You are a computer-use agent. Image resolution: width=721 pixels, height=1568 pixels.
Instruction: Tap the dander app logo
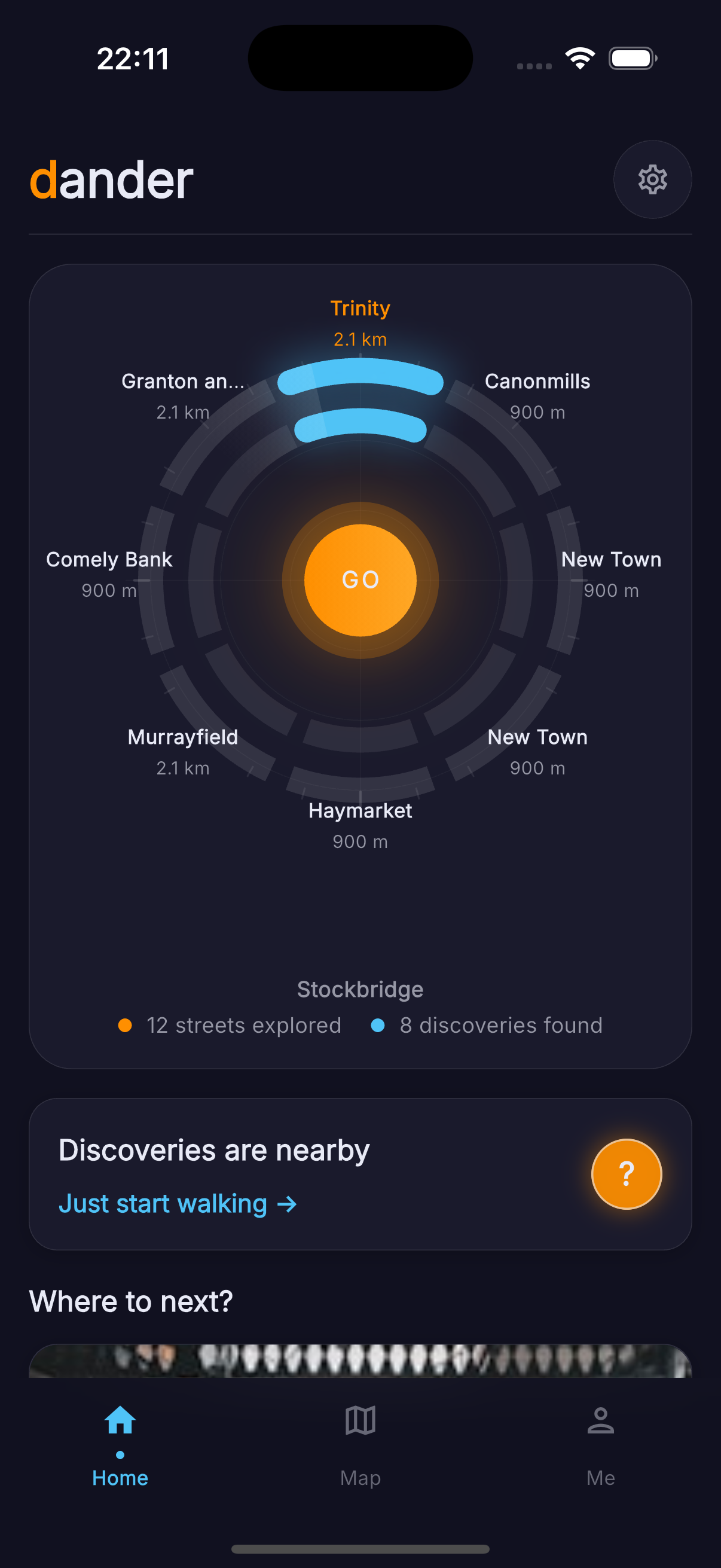tap(111, 180)
